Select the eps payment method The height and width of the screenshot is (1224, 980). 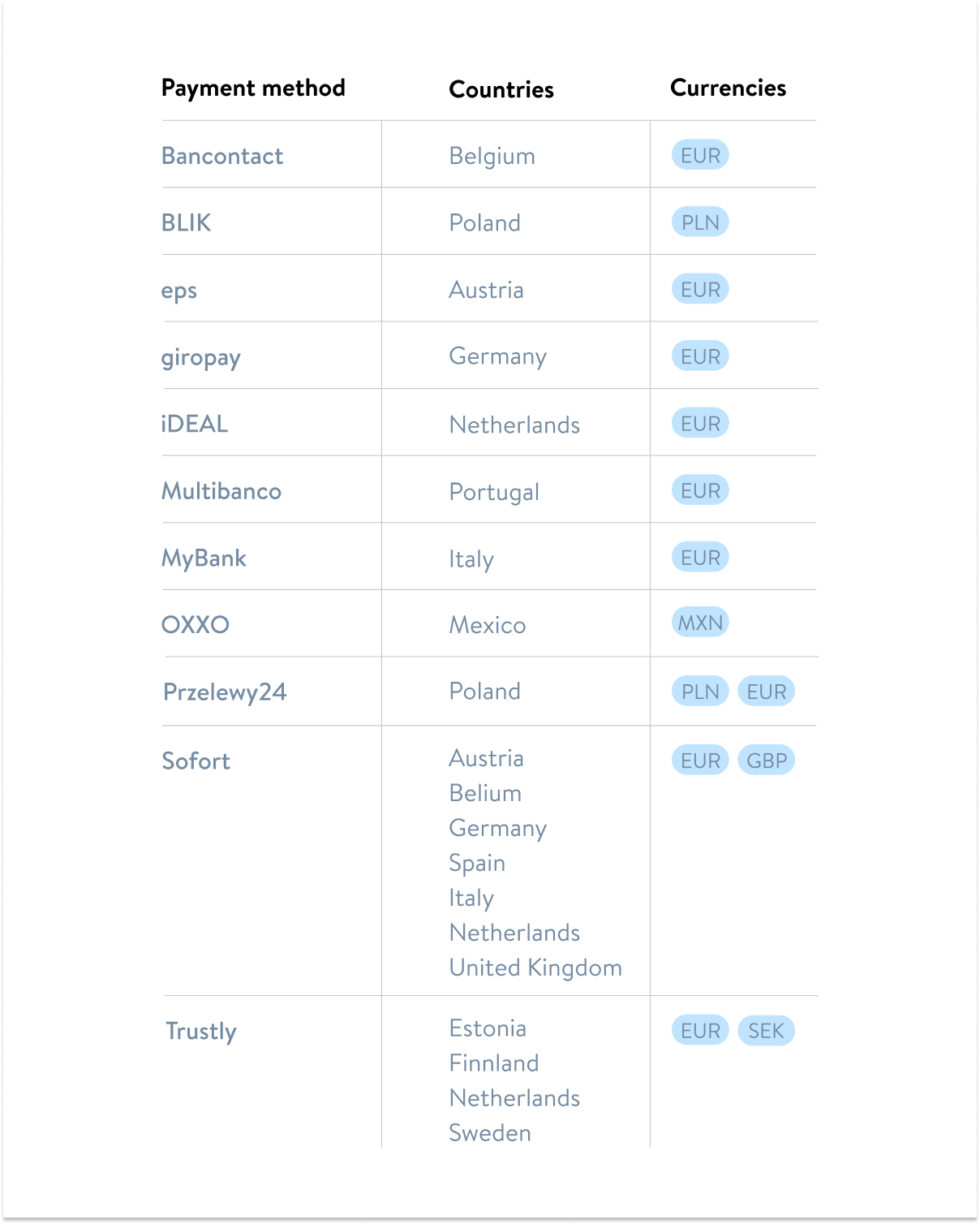[179, 291]
